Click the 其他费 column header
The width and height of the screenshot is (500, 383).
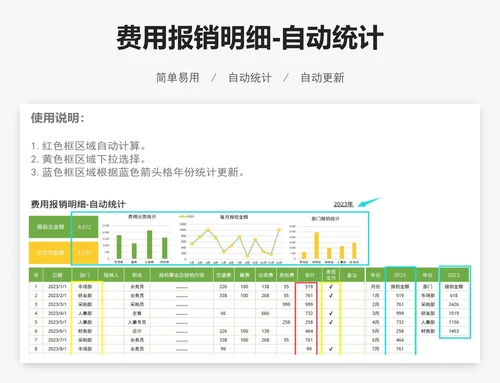(286, 275)
